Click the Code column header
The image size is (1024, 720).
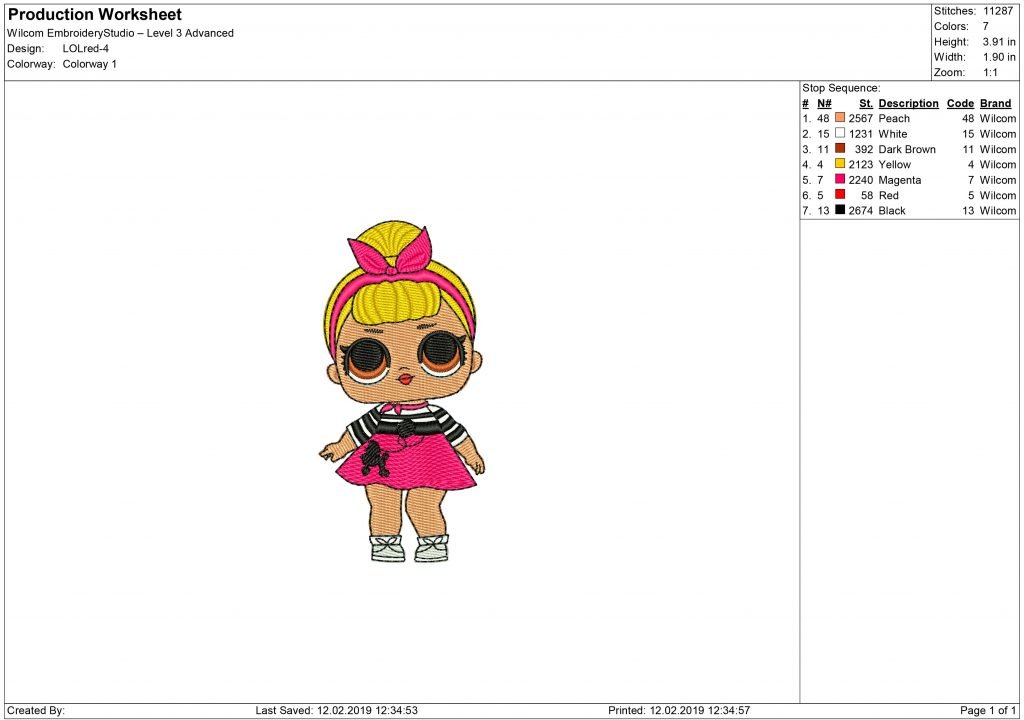960,103
